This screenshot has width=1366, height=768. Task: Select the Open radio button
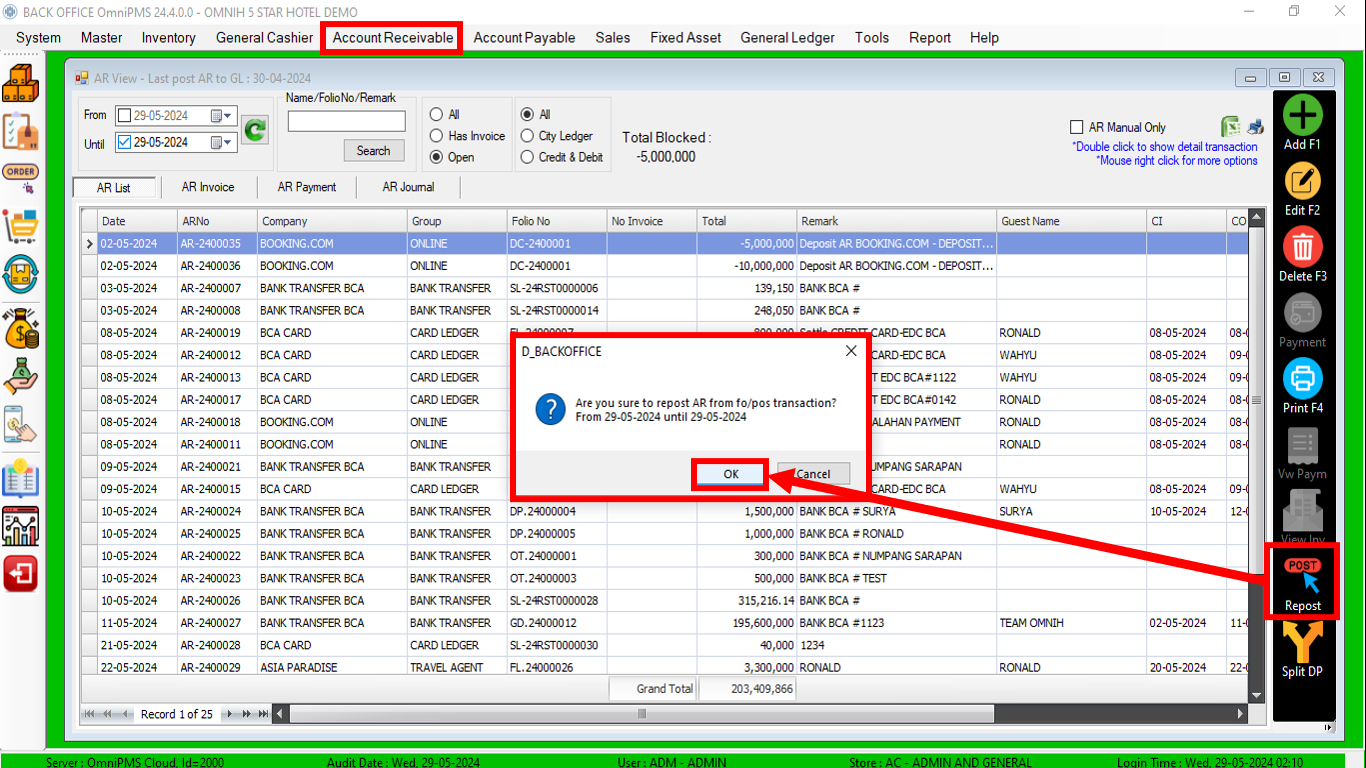436,157
